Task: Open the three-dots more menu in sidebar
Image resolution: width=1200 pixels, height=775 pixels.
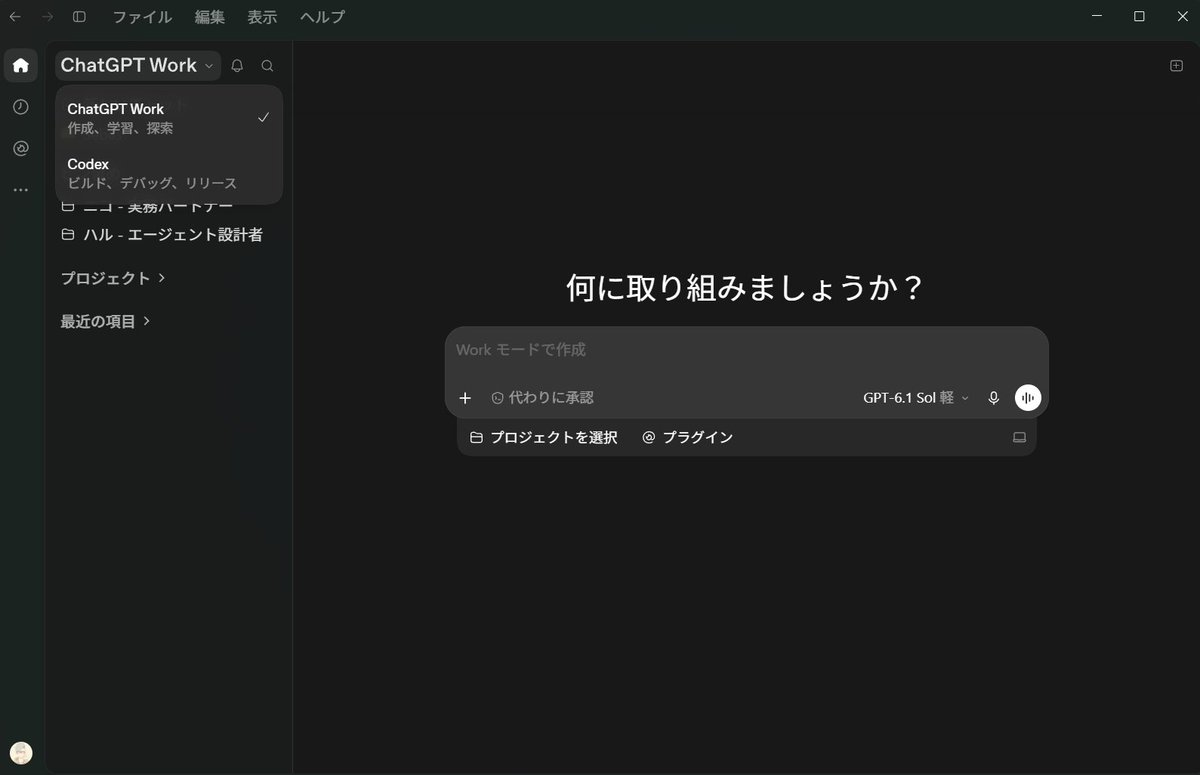Action: (21, 190)
